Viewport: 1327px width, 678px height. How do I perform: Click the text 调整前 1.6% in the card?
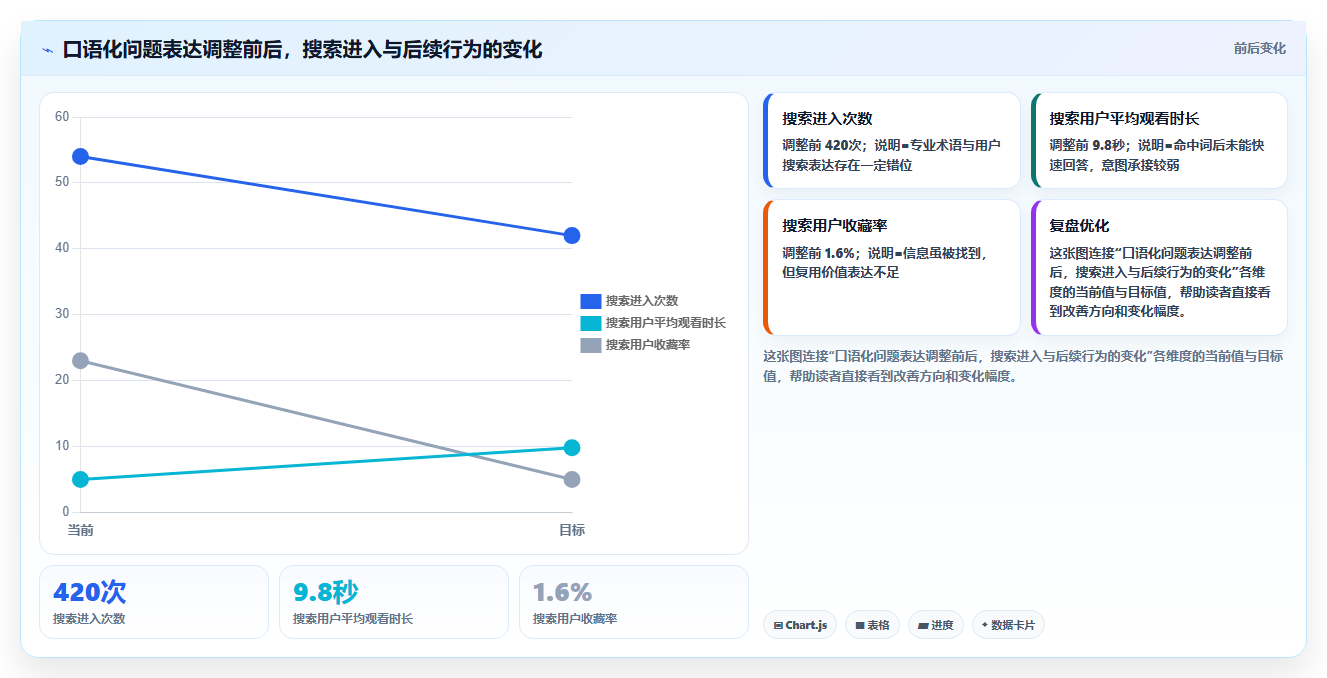818,254
